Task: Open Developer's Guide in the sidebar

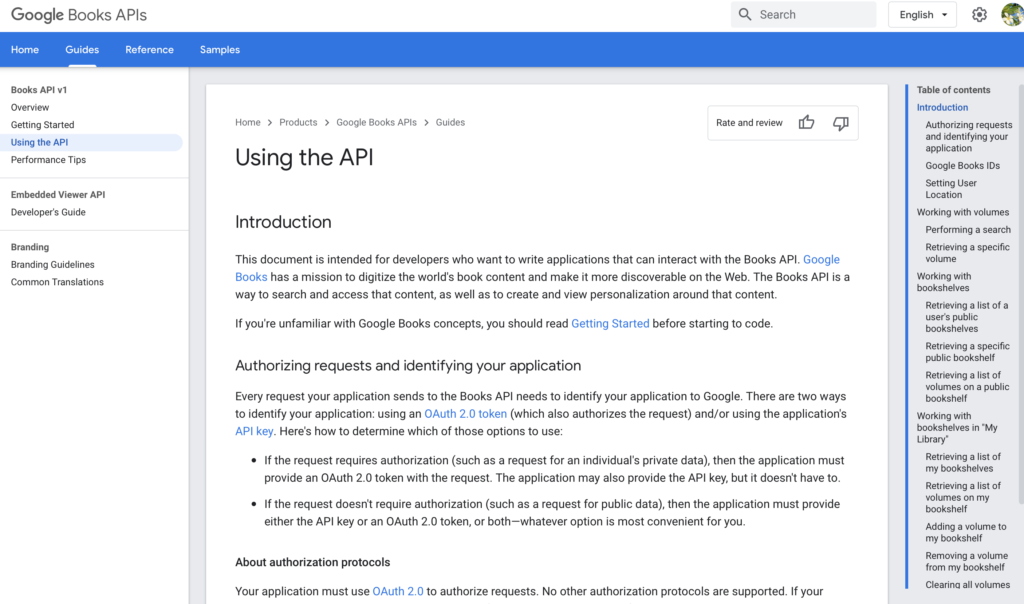Action: [x=48, y=212]
